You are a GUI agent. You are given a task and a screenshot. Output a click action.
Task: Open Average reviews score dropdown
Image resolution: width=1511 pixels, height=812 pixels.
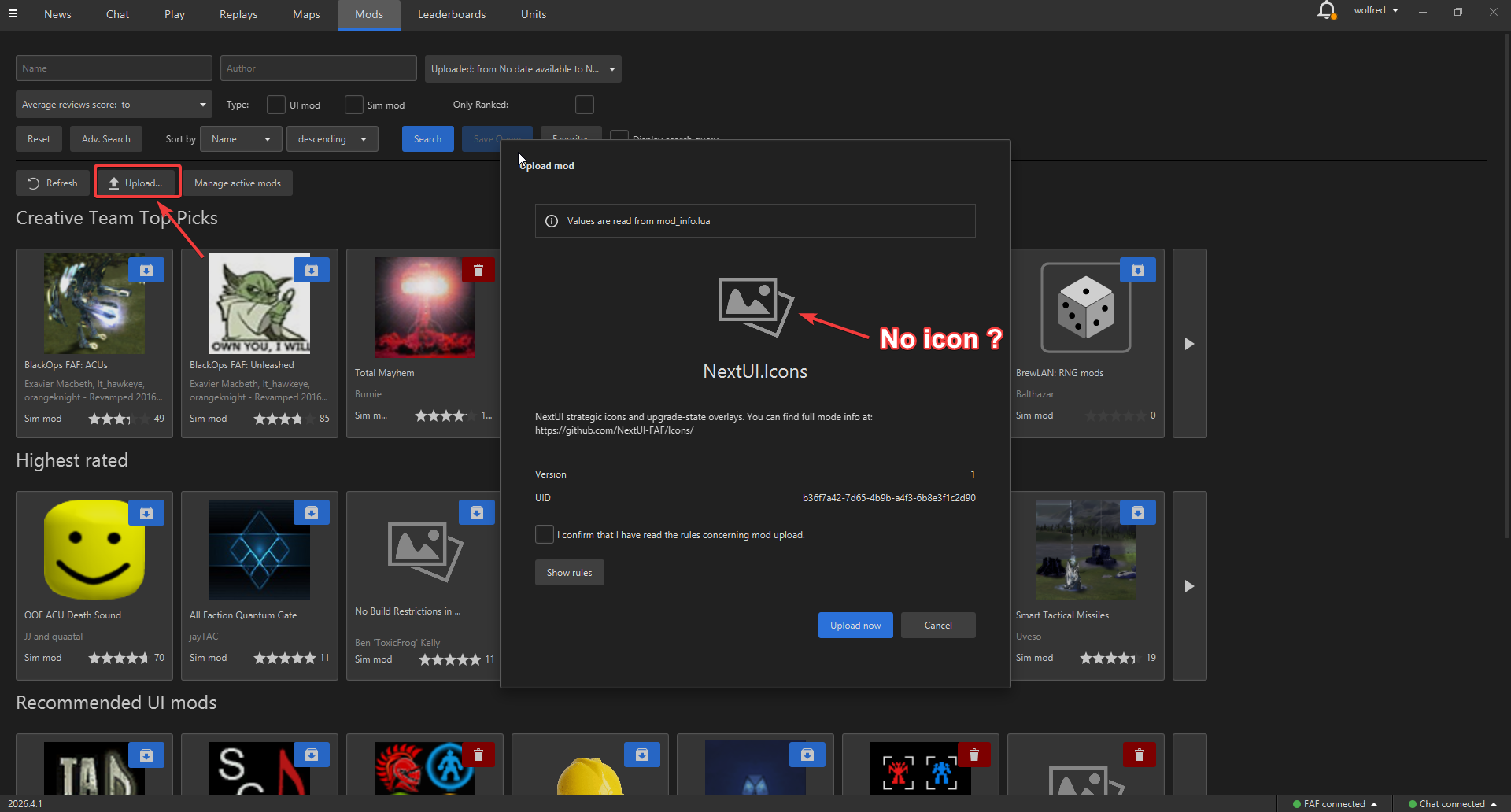point(114,105)
